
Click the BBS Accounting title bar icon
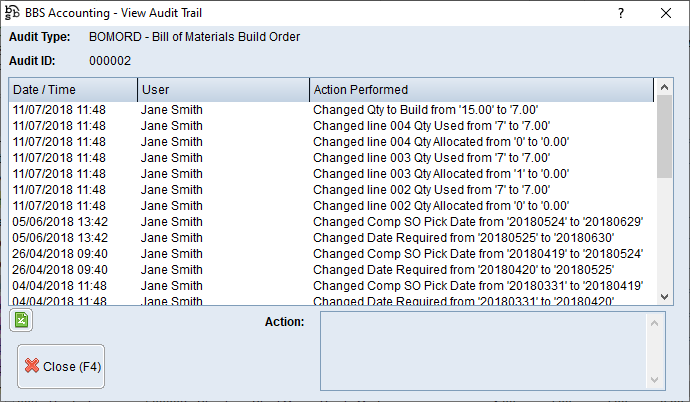[13, 13]
